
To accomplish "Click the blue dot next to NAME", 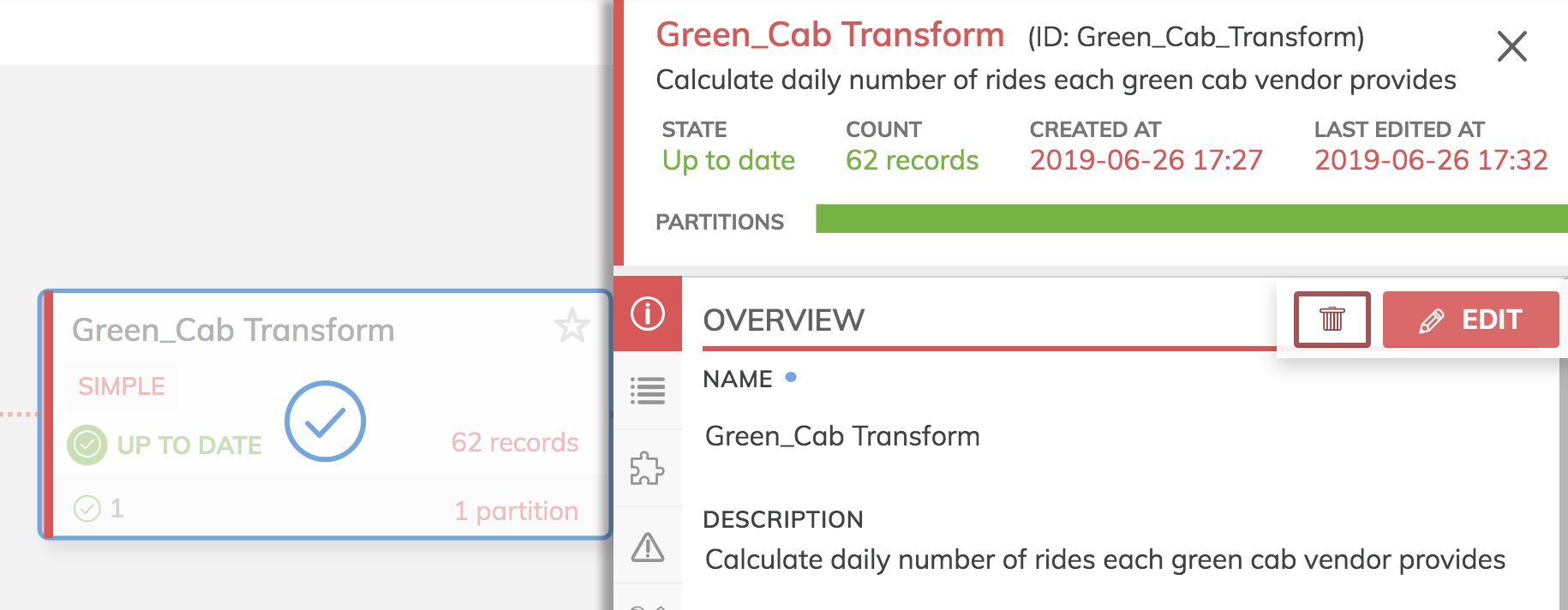I will tap(791, 377).
